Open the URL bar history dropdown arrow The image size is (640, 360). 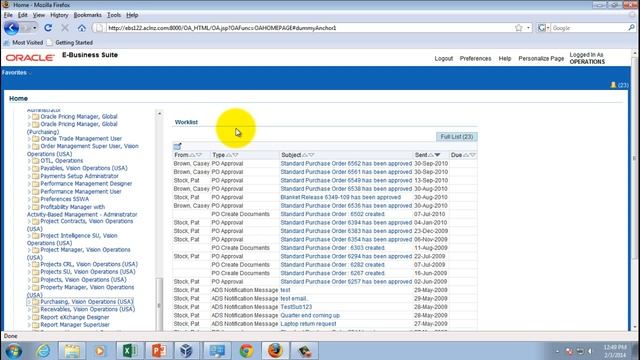pos(528,28)
